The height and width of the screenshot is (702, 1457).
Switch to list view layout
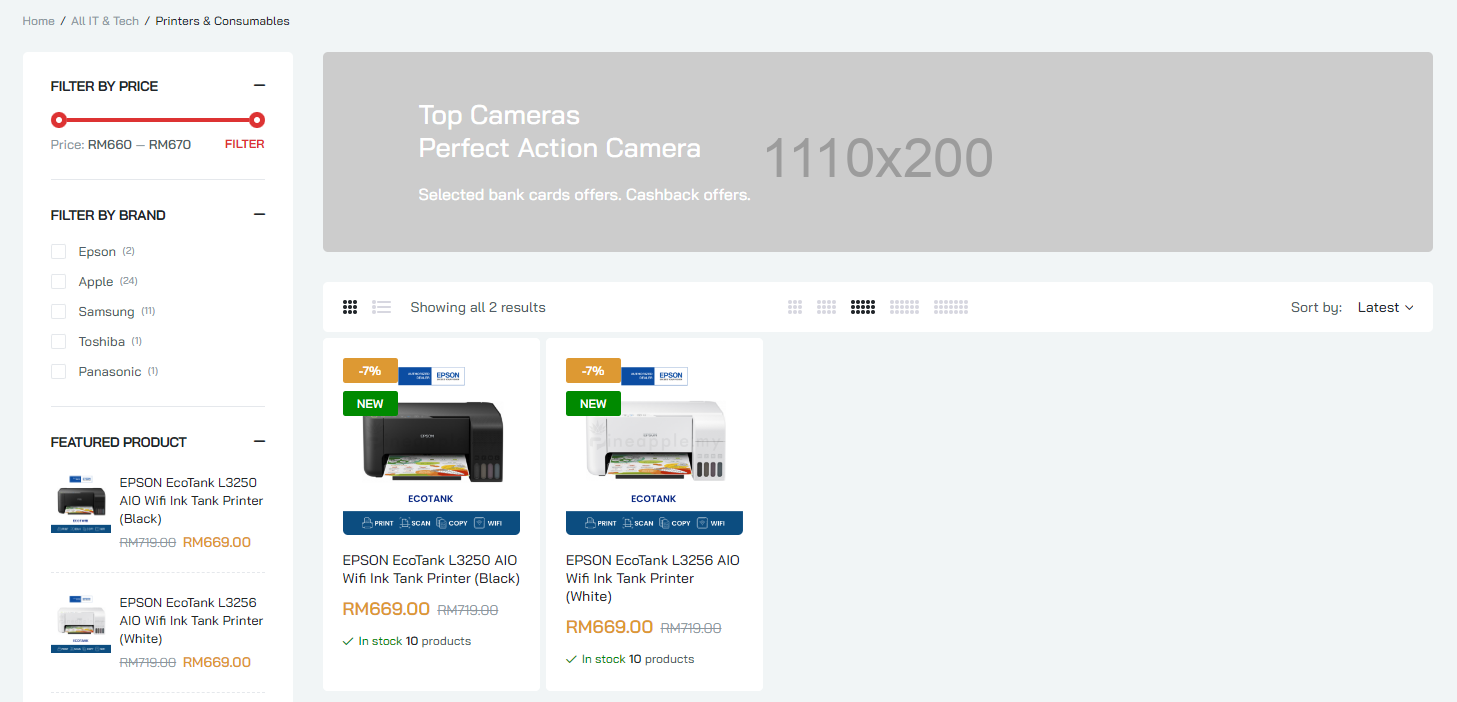[x=381, y=307]
